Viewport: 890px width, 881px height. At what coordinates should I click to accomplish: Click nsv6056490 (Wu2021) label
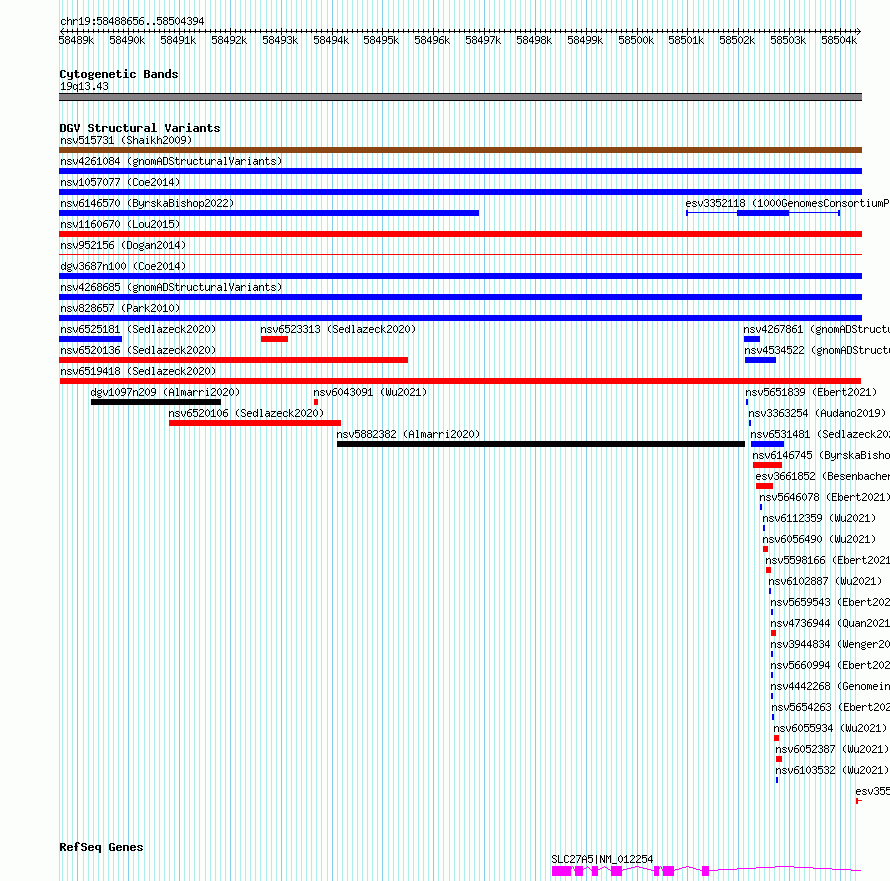point(819,539)
